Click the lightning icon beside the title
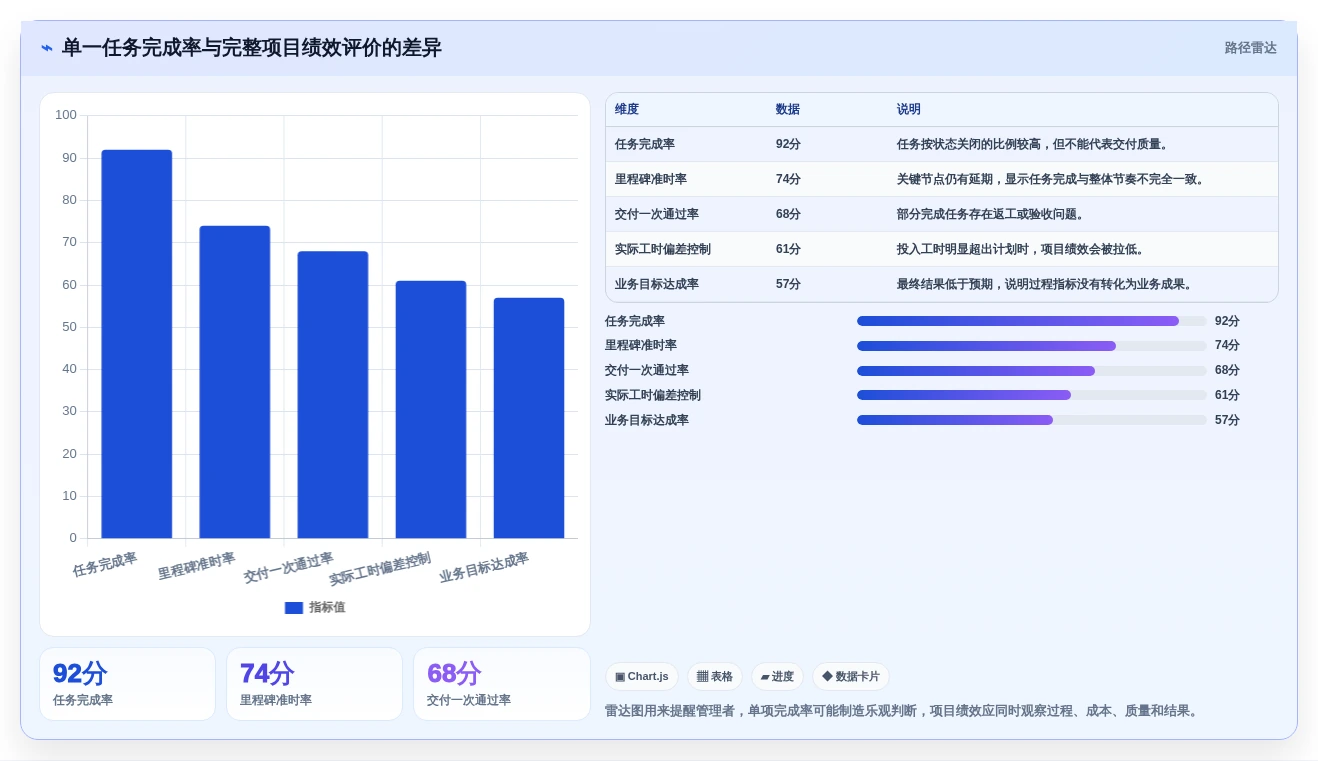 [x=47, y=48]
